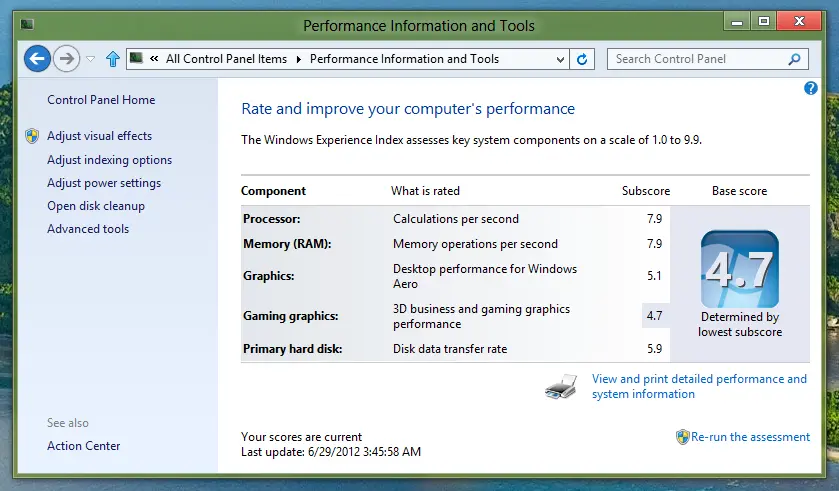Open Control Panel Home
Viewport: 839px width, 491px height.
click(x=101, y=99)
